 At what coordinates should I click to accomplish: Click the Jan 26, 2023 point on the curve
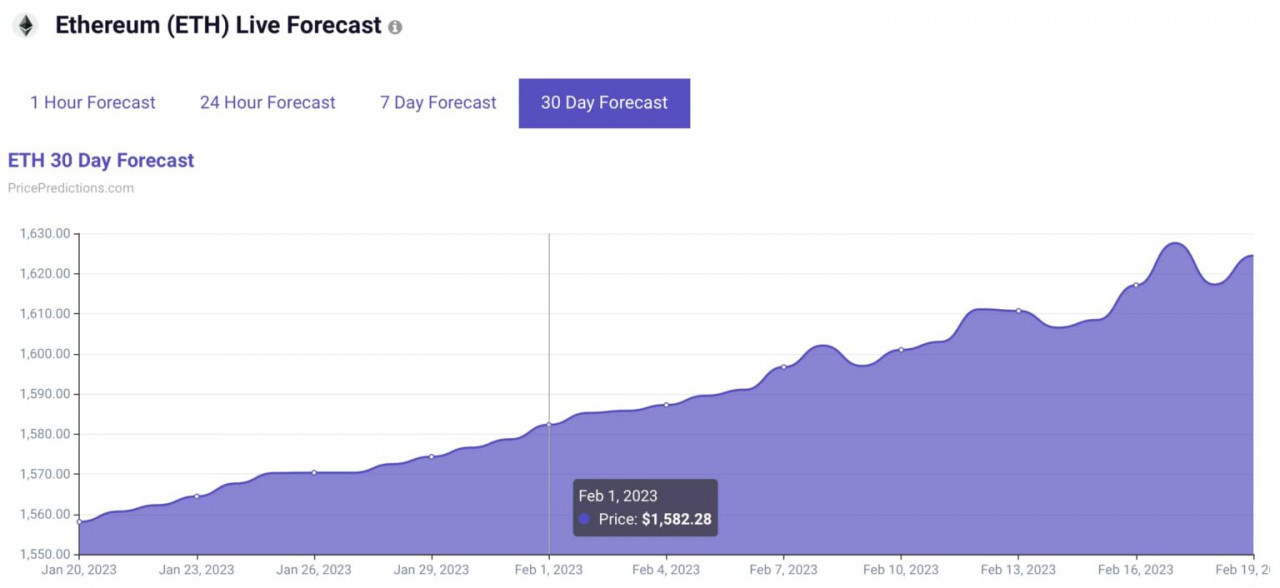314,472
